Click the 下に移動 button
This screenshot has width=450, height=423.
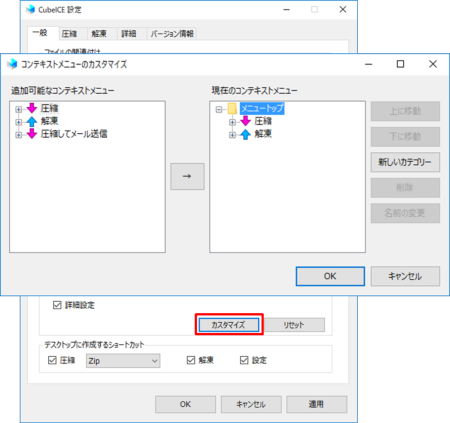tap(405, 137)
